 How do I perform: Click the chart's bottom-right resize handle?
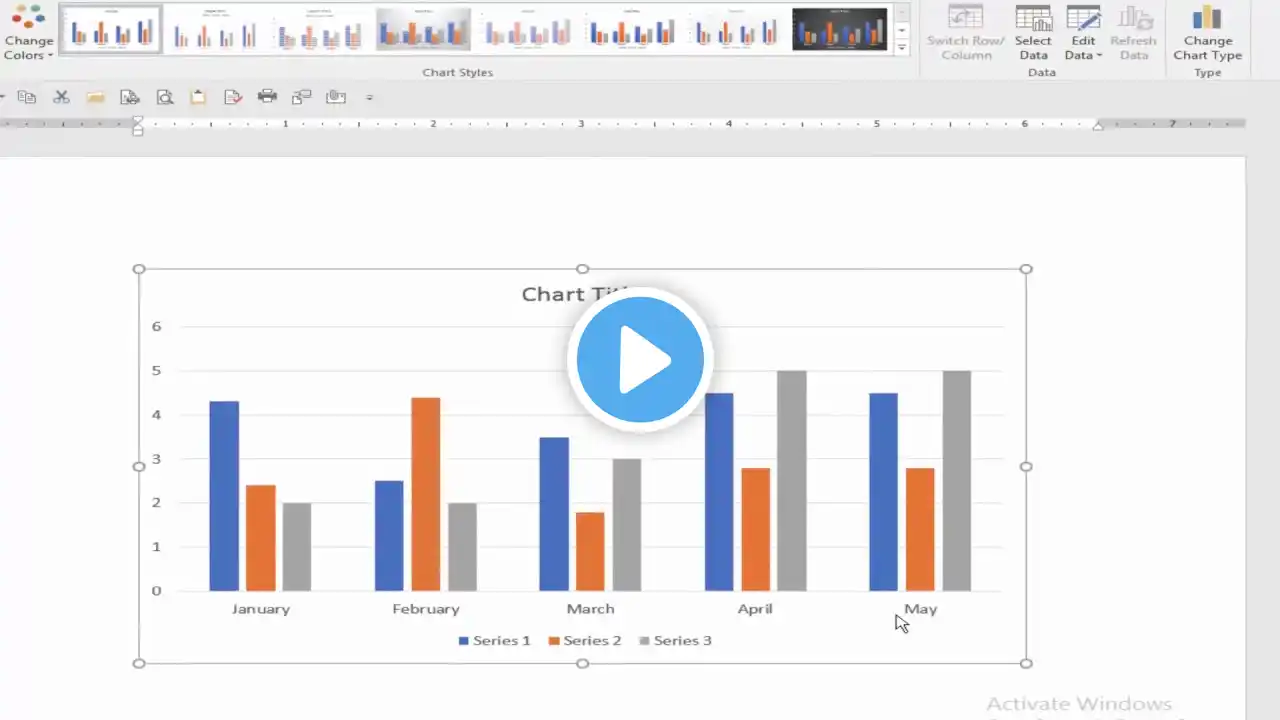click(x=1026, y=663)
